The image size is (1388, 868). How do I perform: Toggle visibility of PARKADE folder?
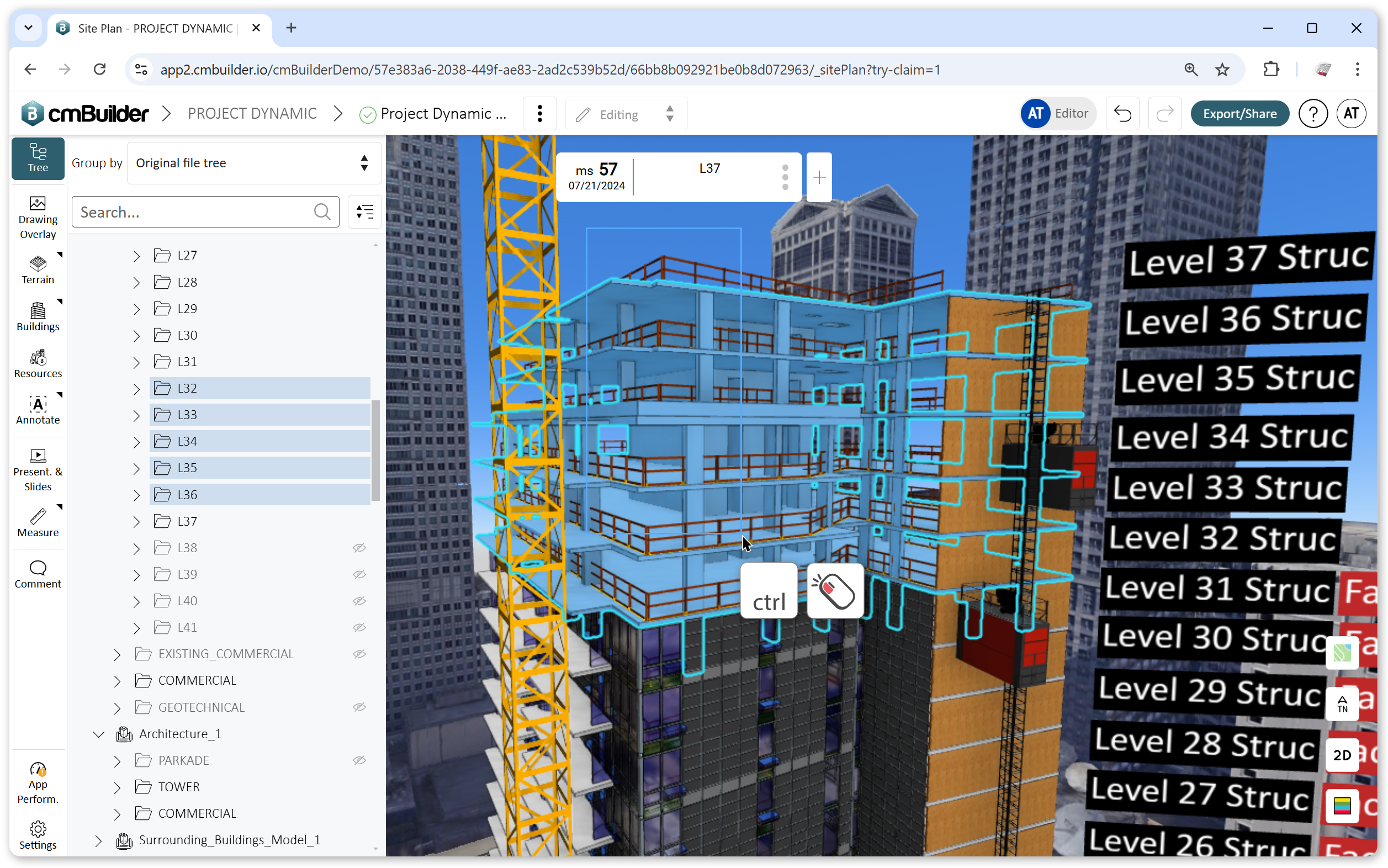359,760
